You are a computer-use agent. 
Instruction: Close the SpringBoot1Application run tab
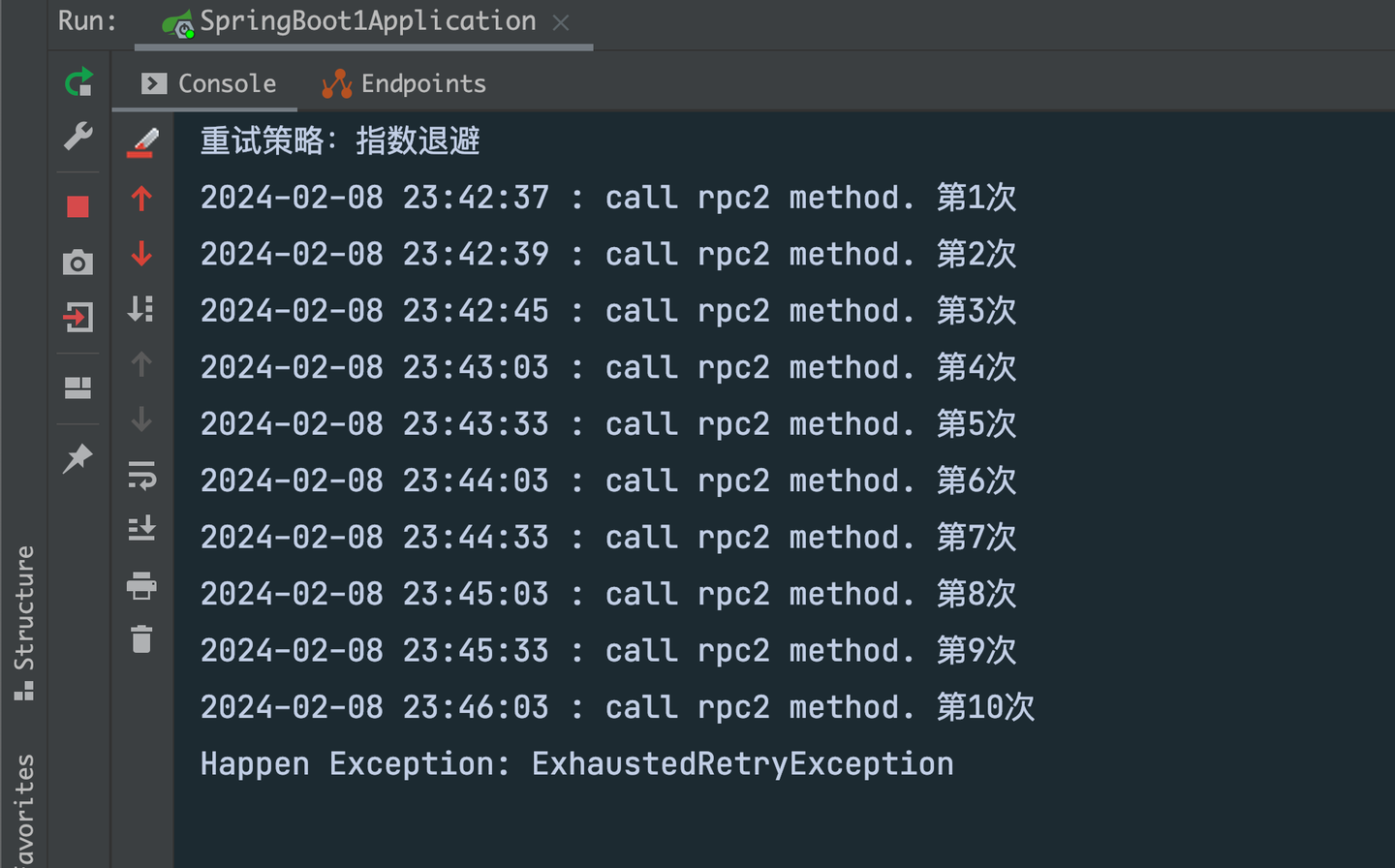[x=561, y=22]
